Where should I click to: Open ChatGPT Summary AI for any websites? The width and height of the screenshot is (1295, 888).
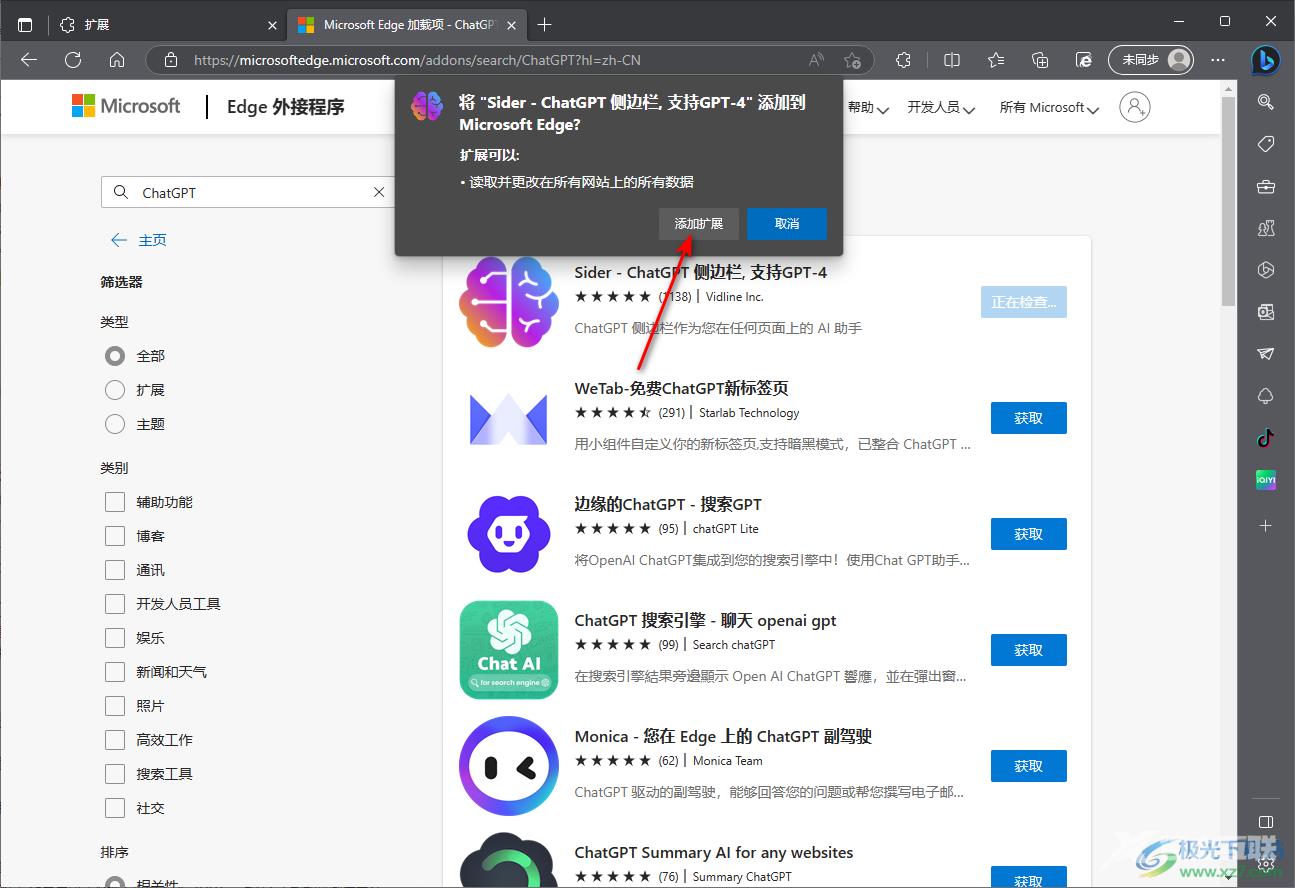pos(714,852)
